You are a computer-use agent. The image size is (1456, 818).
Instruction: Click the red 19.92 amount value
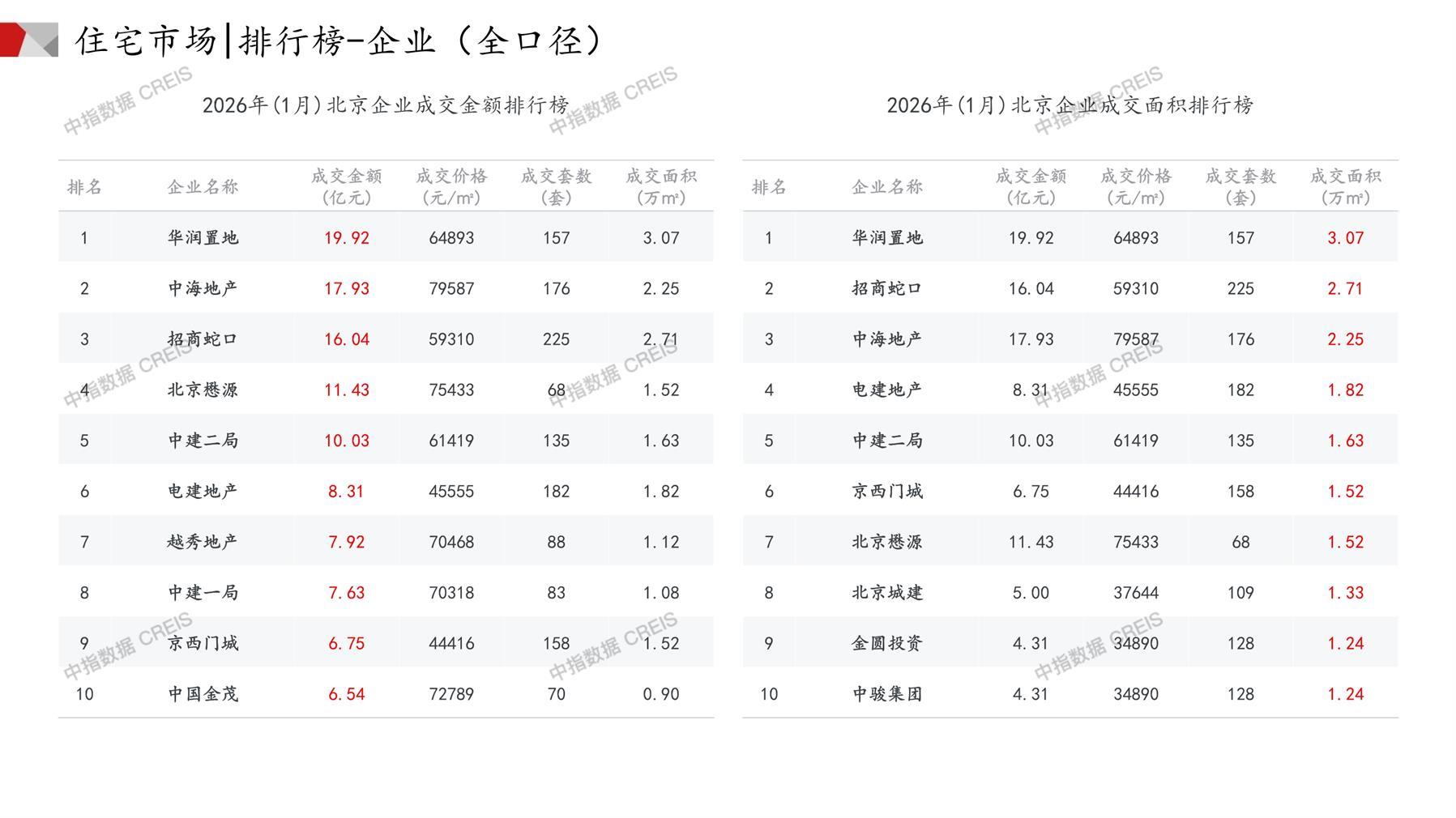pyautogui.click(x=346, y=238)
